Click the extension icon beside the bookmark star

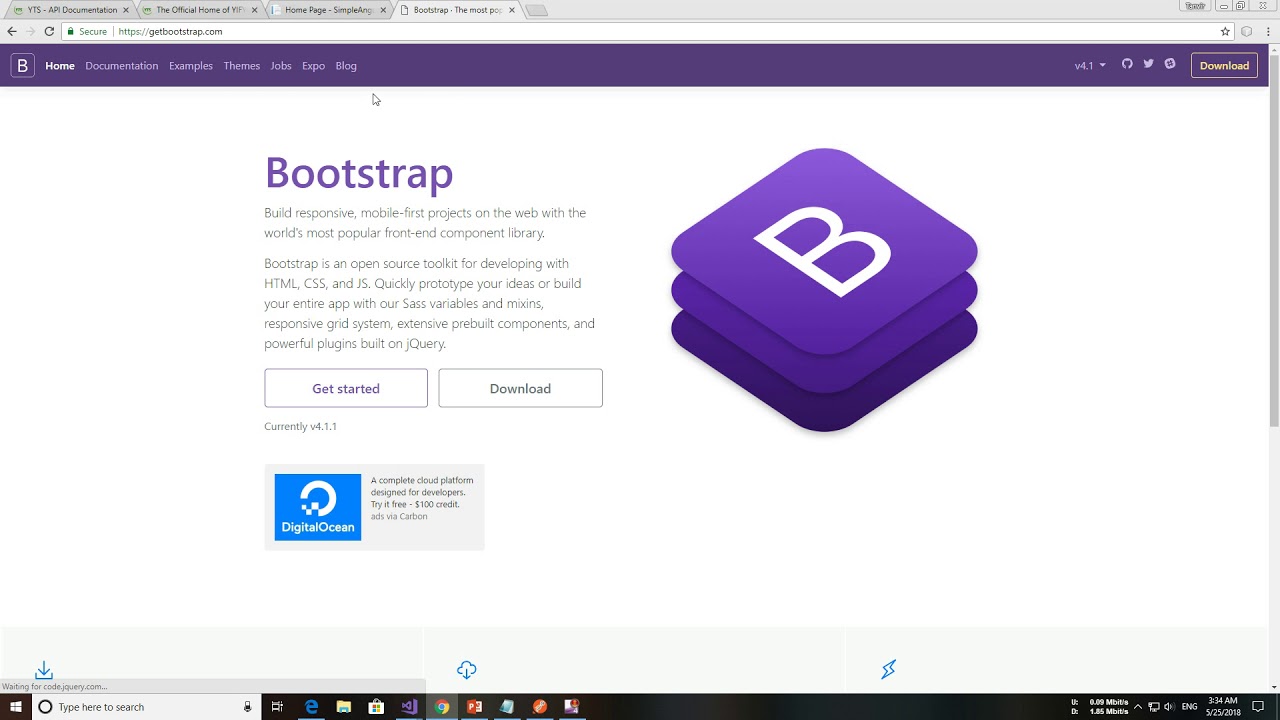click(1247, 31)
